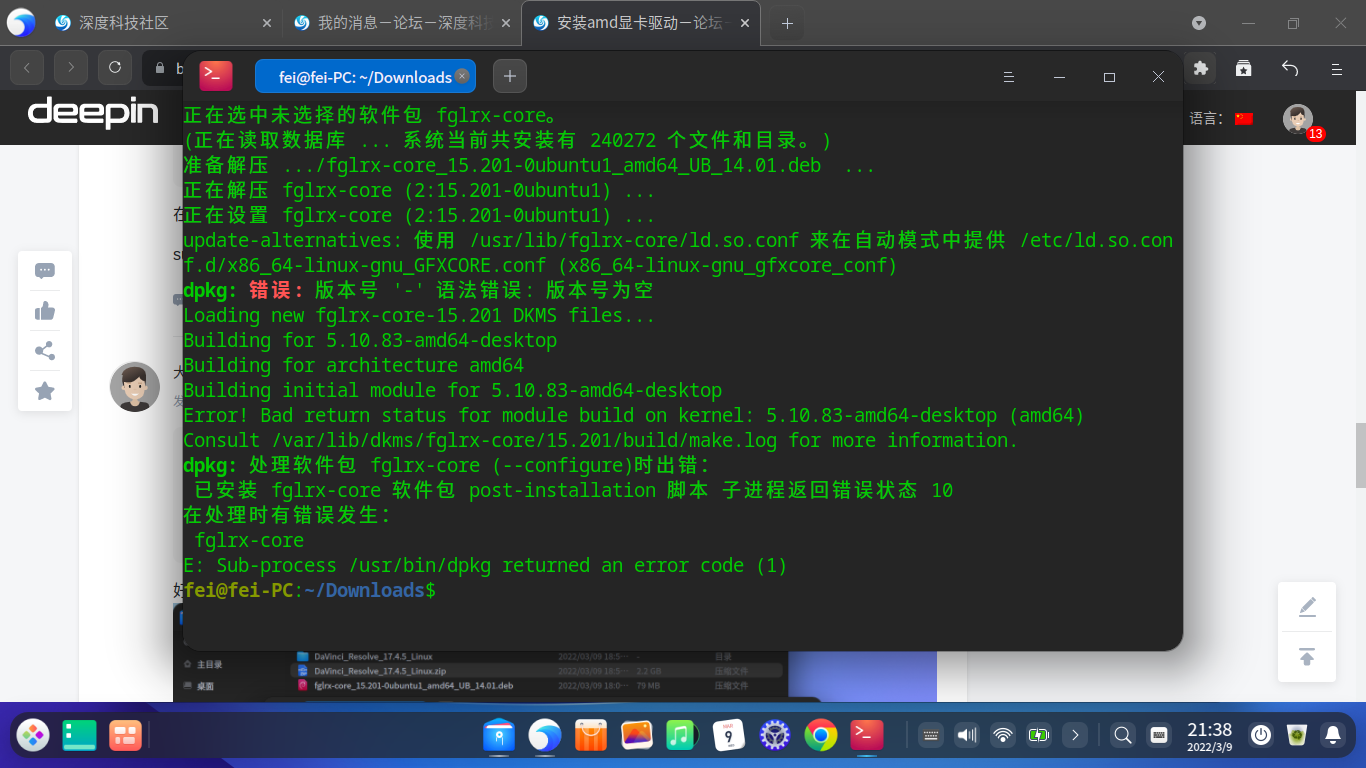Reload the current webpage
The width and height of the screenshot is (1366, 768).
(114, 68)
